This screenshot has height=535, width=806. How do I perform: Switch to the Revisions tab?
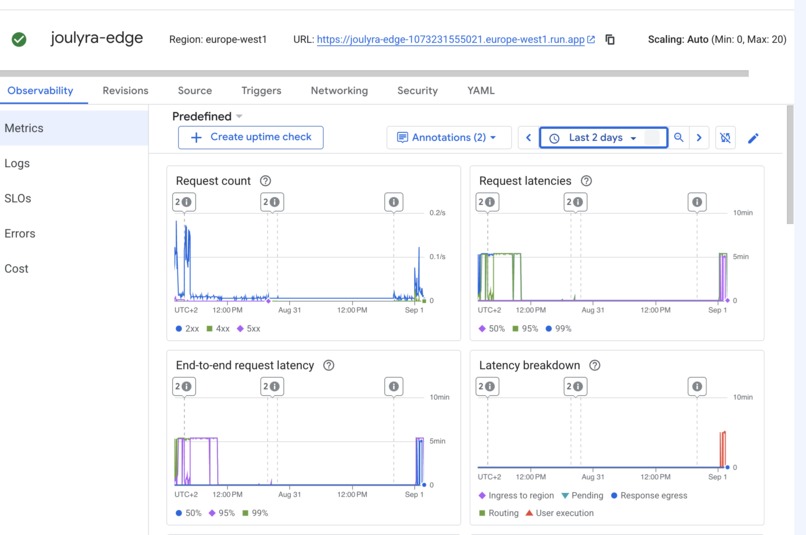(125, 90)
